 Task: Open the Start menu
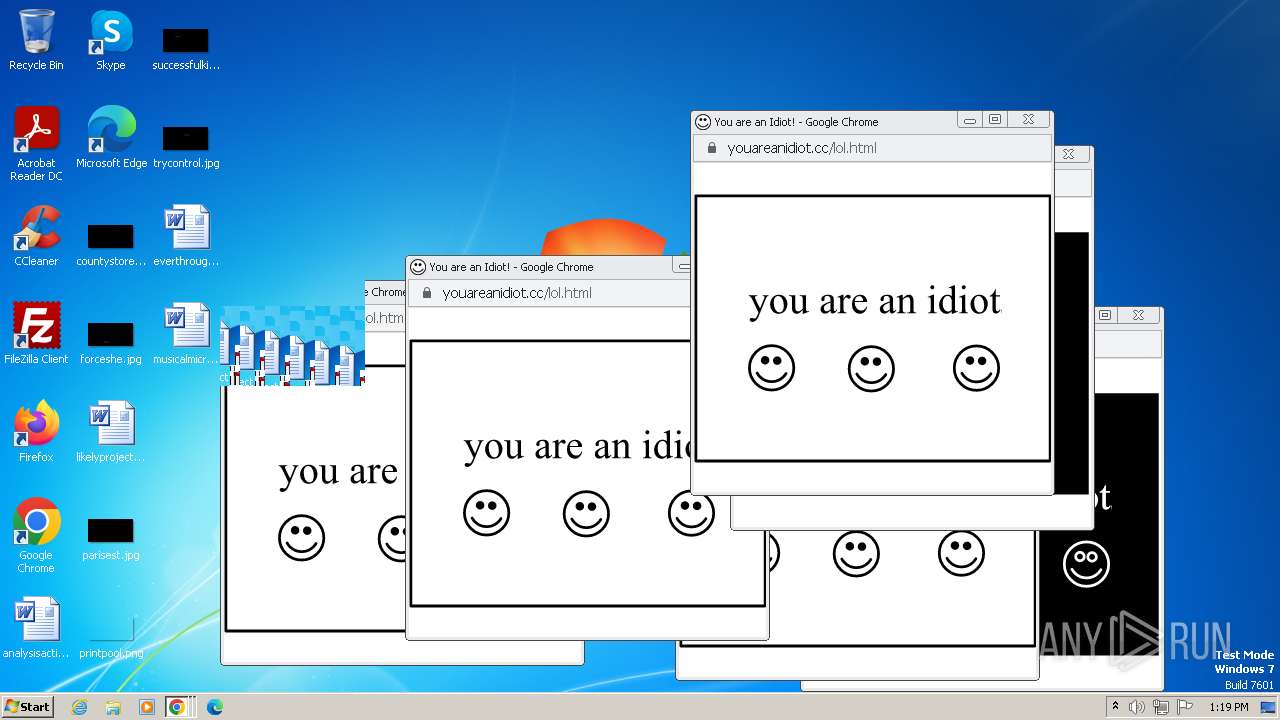(27, 706)
